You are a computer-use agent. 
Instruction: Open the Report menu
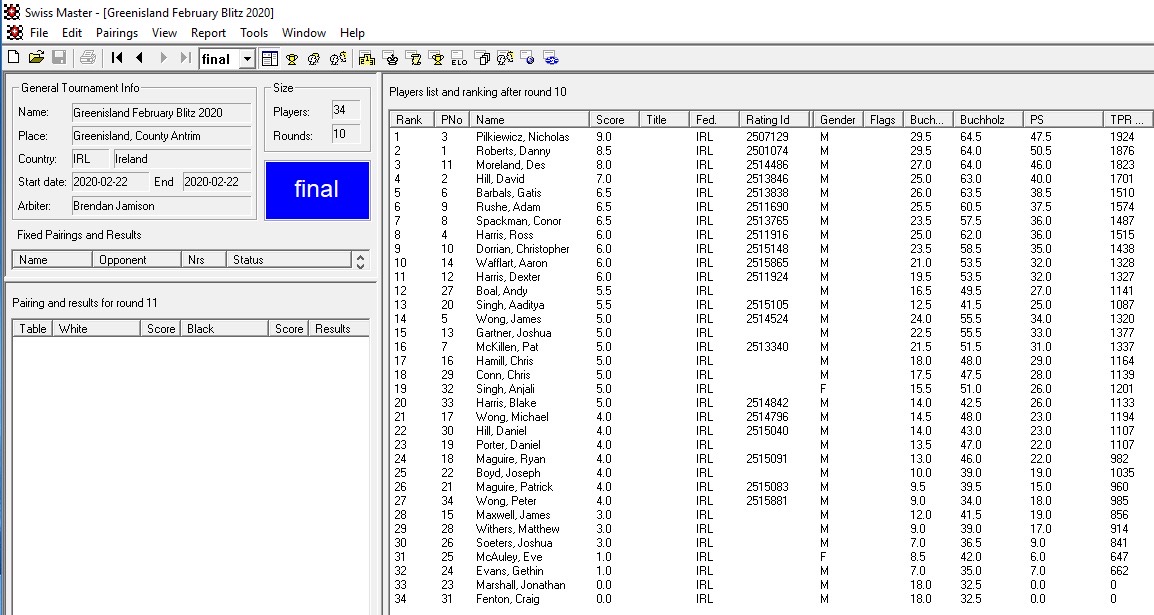[208, 33]
